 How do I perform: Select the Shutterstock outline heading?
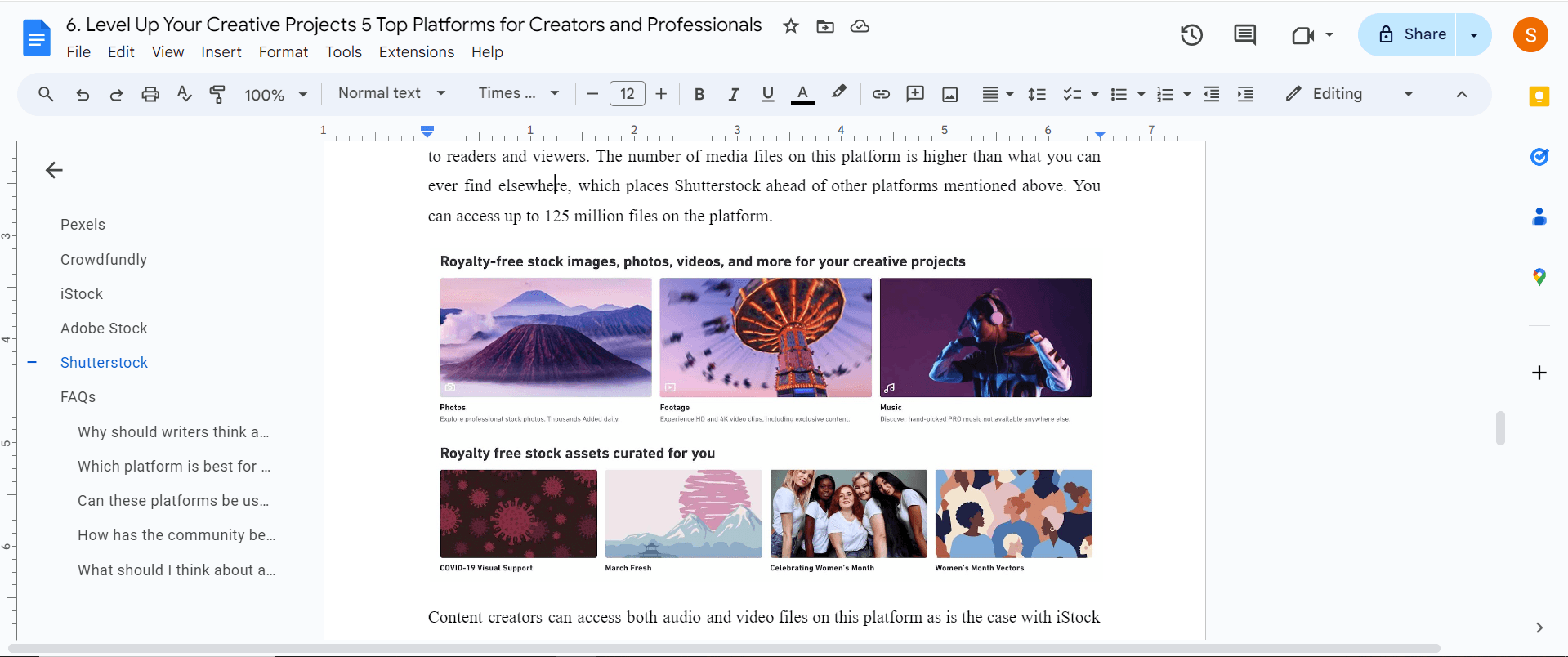(104, 363)
